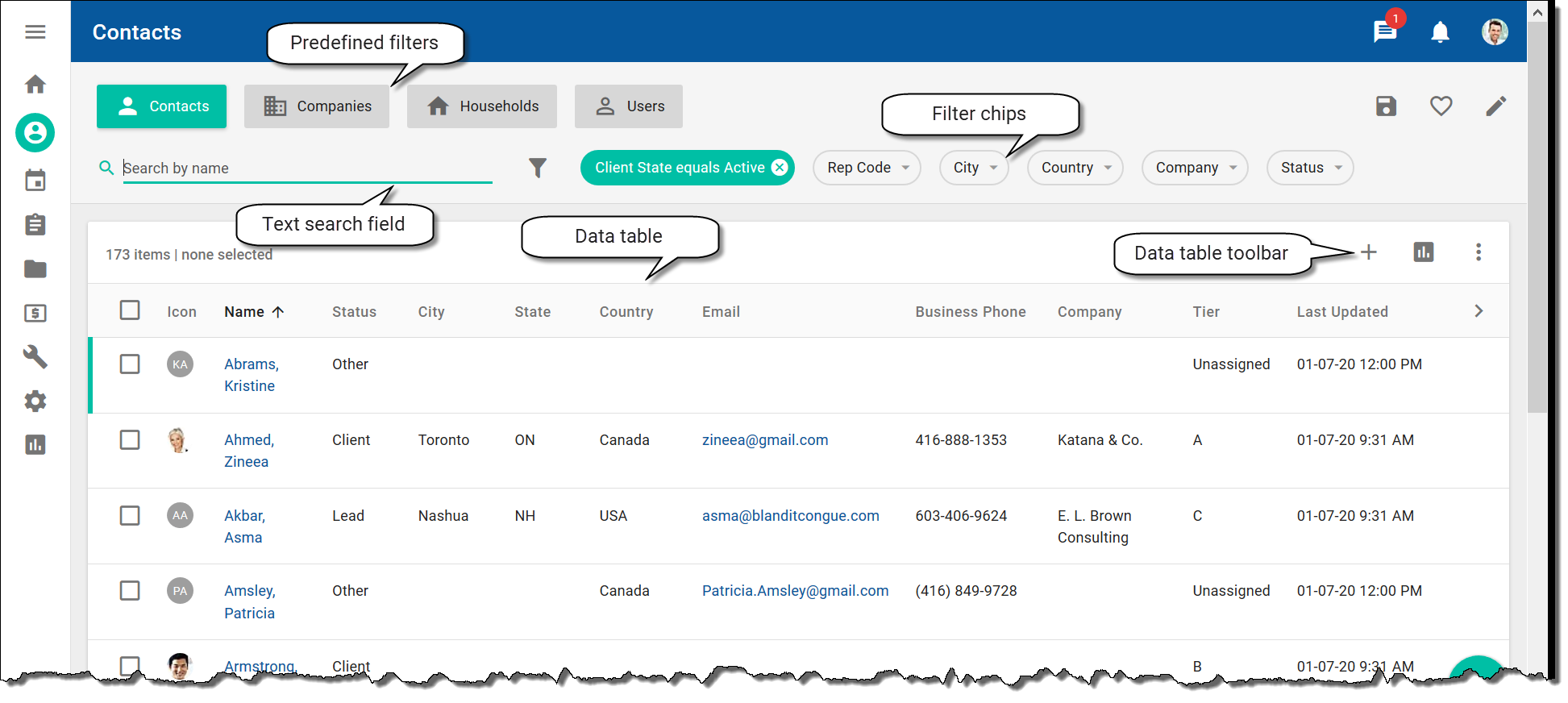Click the Search by name field
This screenshot has height=703, width=1568.
(x=306, y=168)
